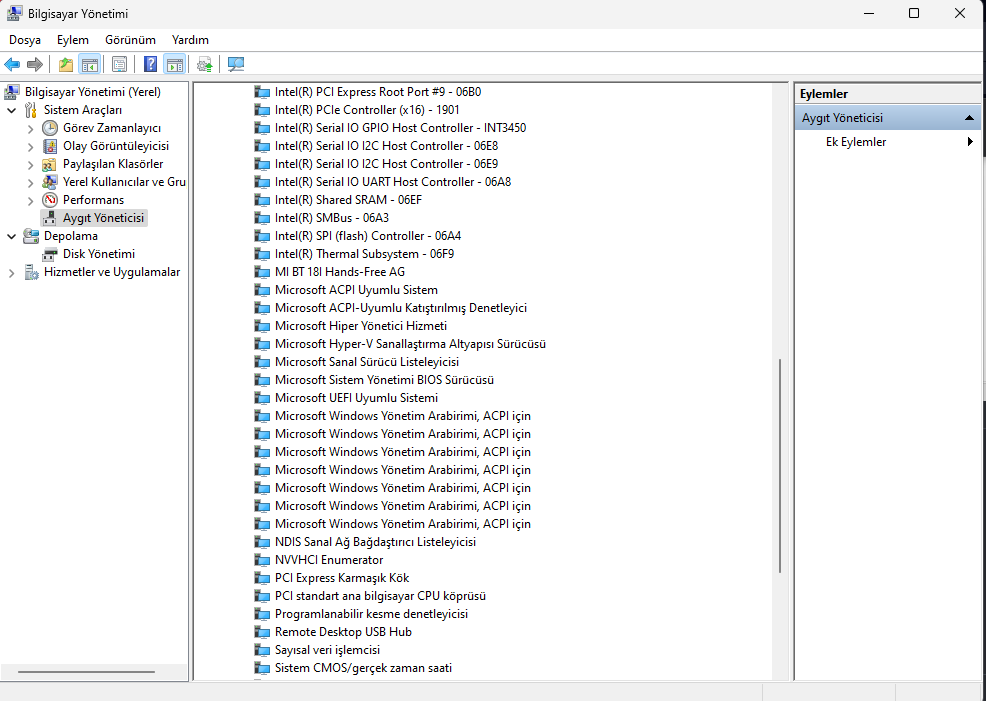Expand the Görev Zamanlayıcı node
The height and width of the screenshot is (701, 986).
pos(30,128)
